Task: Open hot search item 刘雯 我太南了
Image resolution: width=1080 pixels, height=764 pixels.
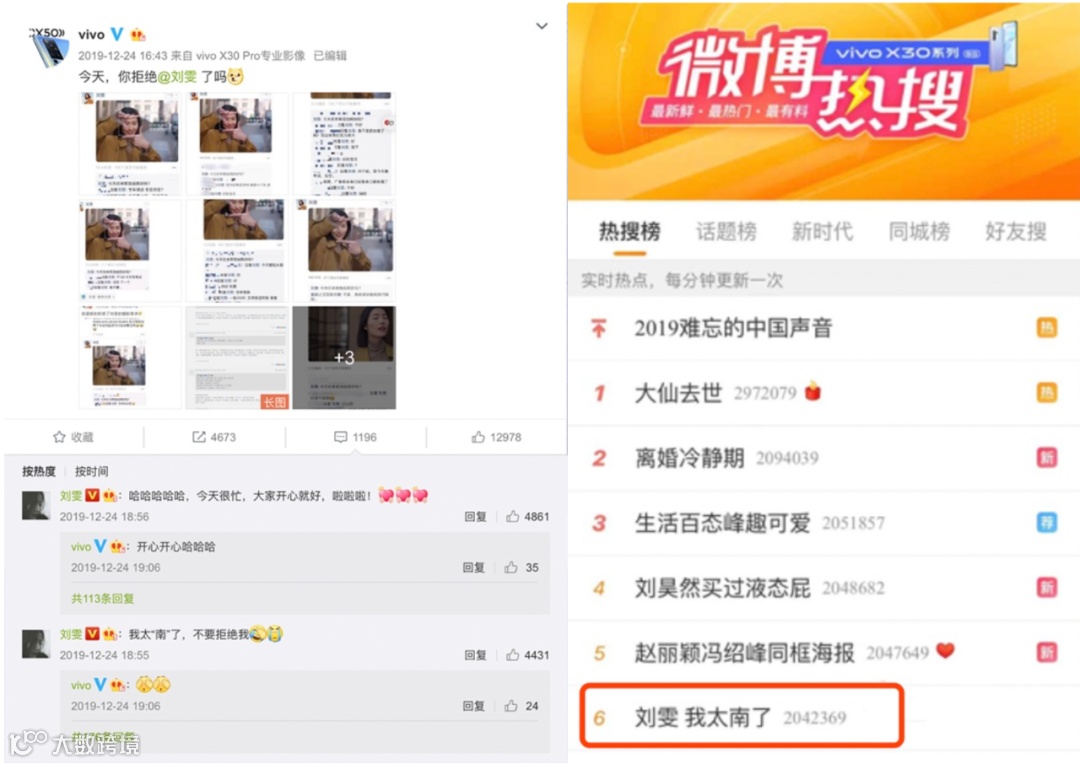Action: (741, 716)
